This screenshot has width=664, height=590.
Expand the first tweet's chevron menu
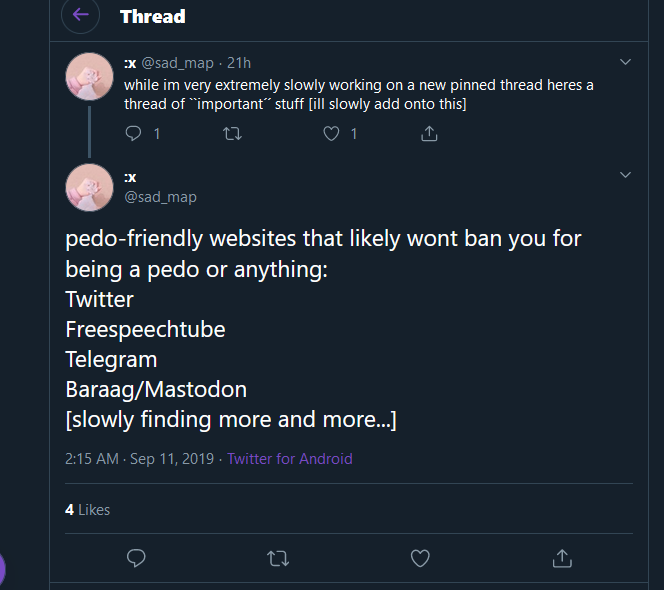[625, 62]
